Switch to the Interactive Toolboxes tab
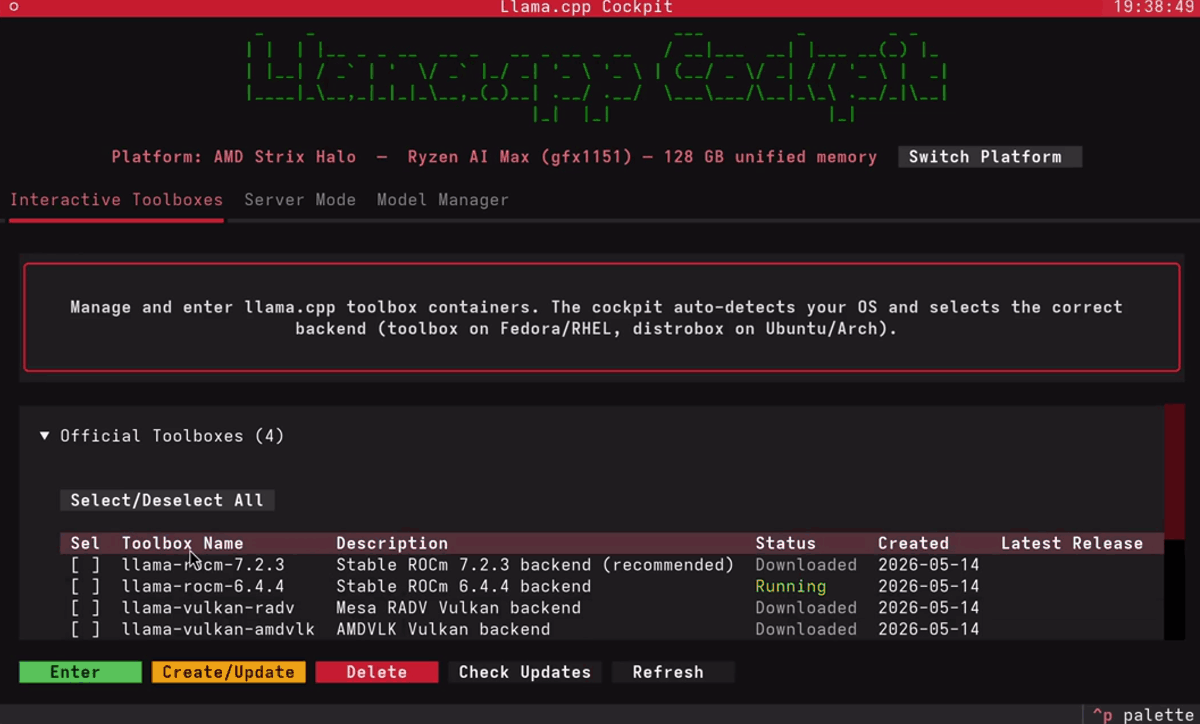The width and height of the screenshot is (1200, 724). point(116,200)
